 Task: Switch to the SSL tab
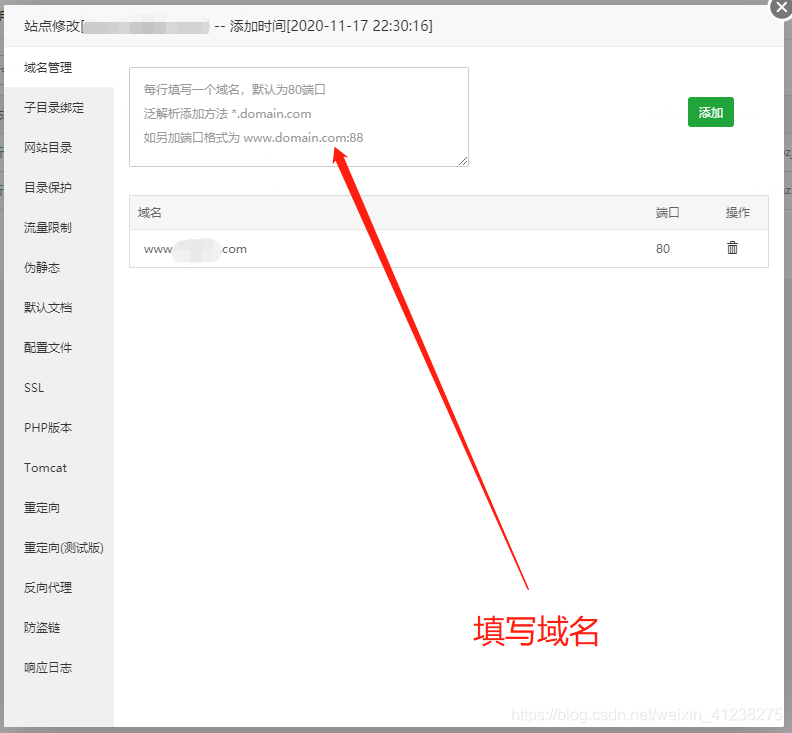[x=59, y=387]
